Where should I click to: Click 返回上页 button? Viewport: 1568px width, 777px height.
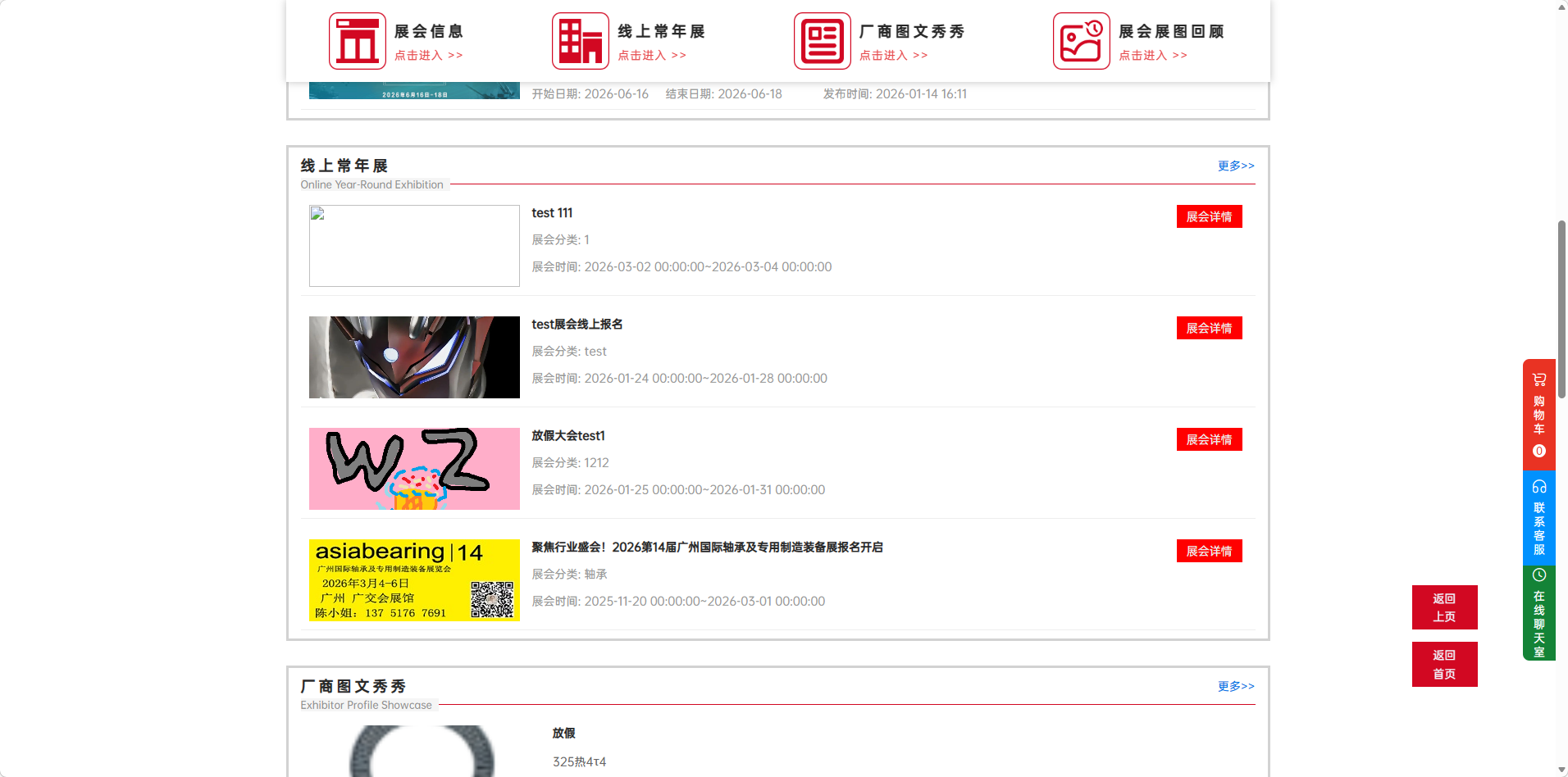point(1444,607)
